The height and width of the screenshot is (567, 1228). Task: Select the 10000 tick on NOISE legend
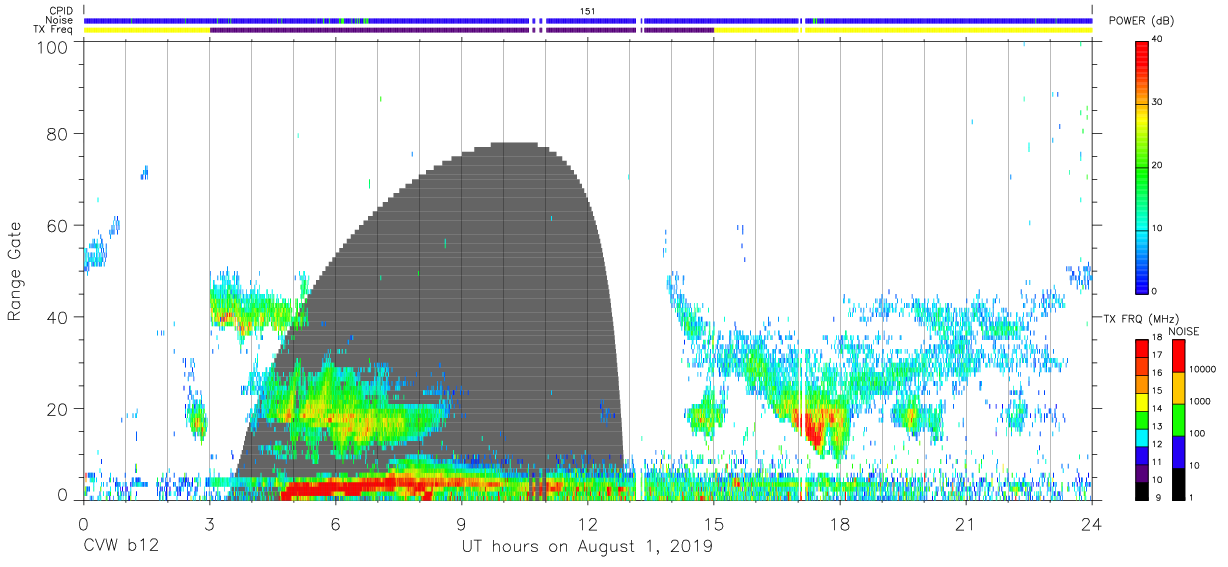point(1202,369)
